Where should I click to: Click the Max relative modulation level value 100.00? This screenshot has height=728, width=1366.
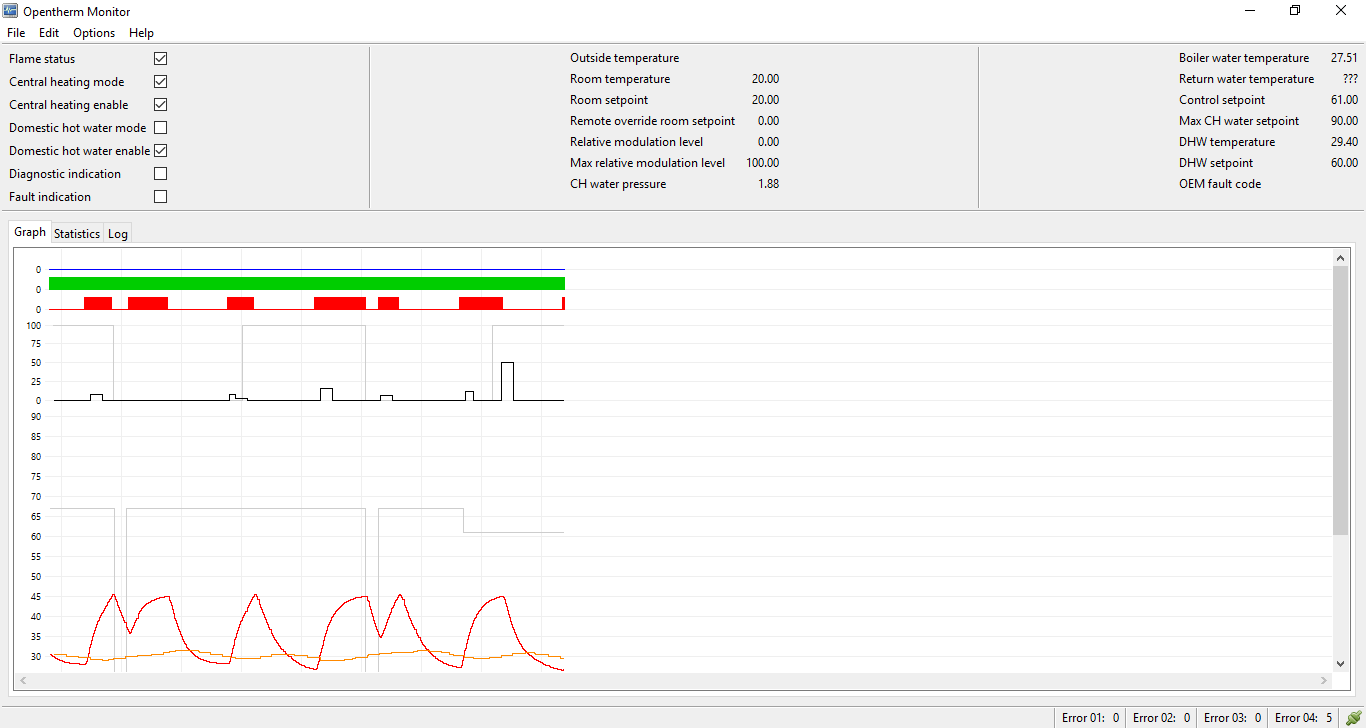coord(762,163)
